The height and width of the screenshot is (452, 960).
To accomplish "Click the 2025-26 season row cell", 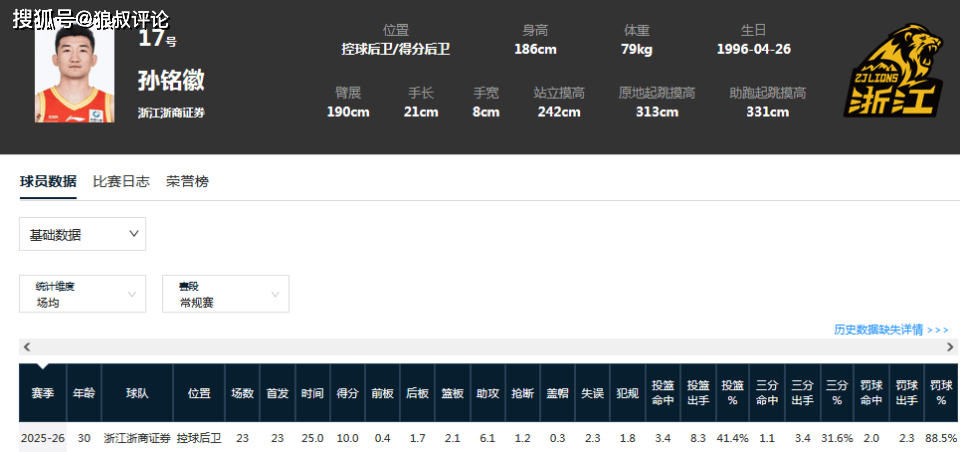I will 42,439.
